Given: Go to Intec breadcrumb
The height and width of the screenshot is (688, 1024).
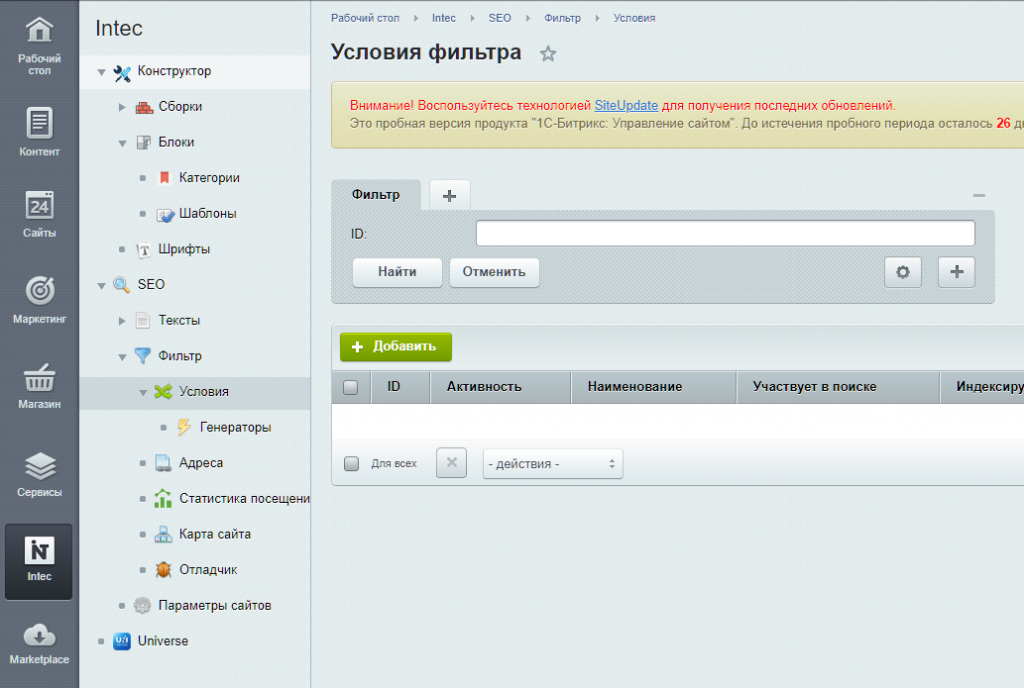Looking at the screenshot, I should coord(443,18).
